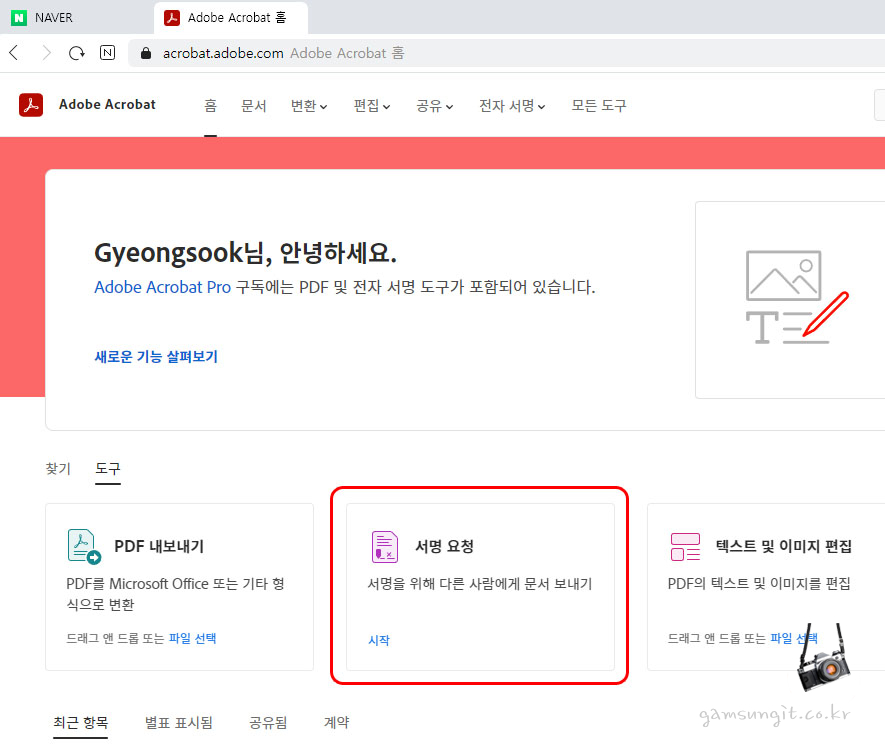This screenshot has height=750, width=885.
Task: Select the 계약 tab
Action: (336, 722)
